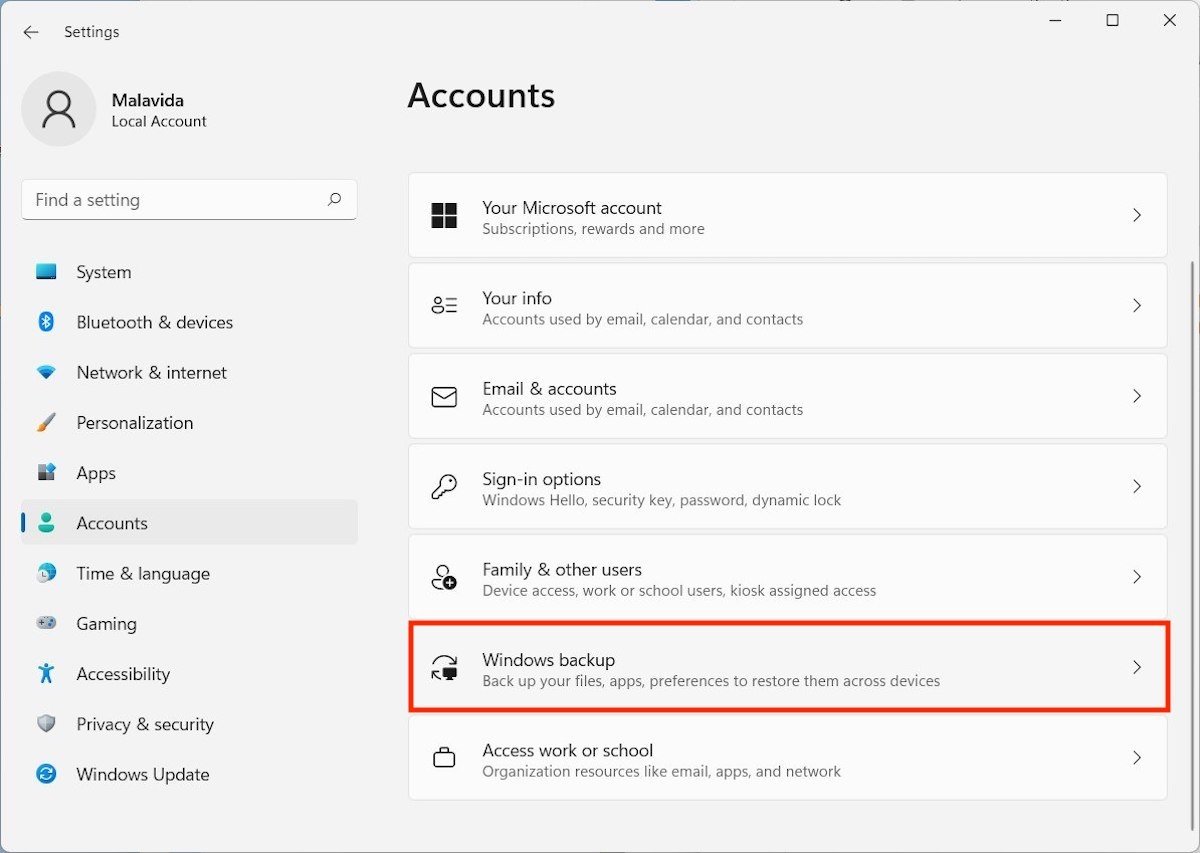Select Network & internet category
The image size is (1200, 853).
point(152,372)
